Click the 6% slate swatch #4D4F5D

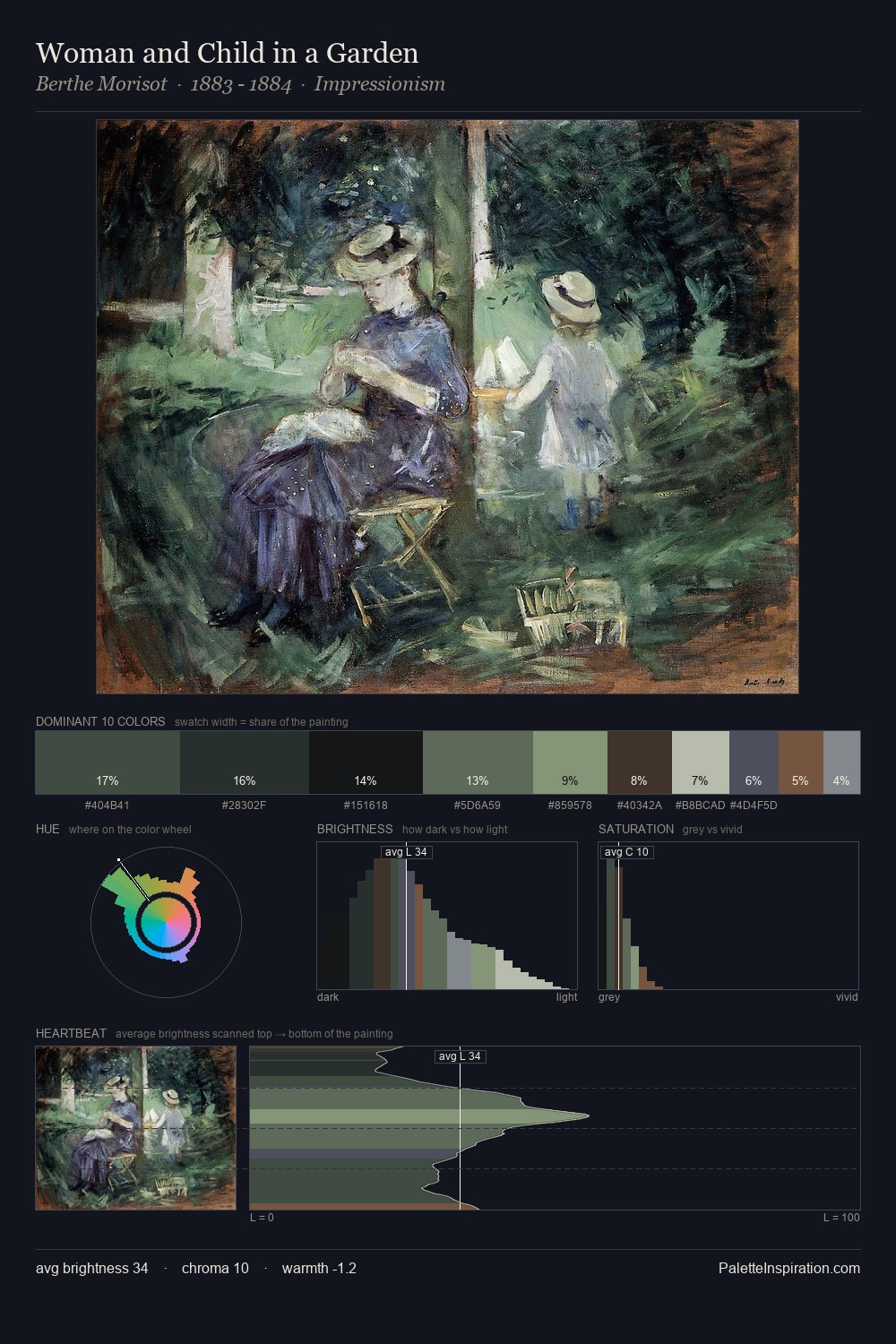point(754,762)
